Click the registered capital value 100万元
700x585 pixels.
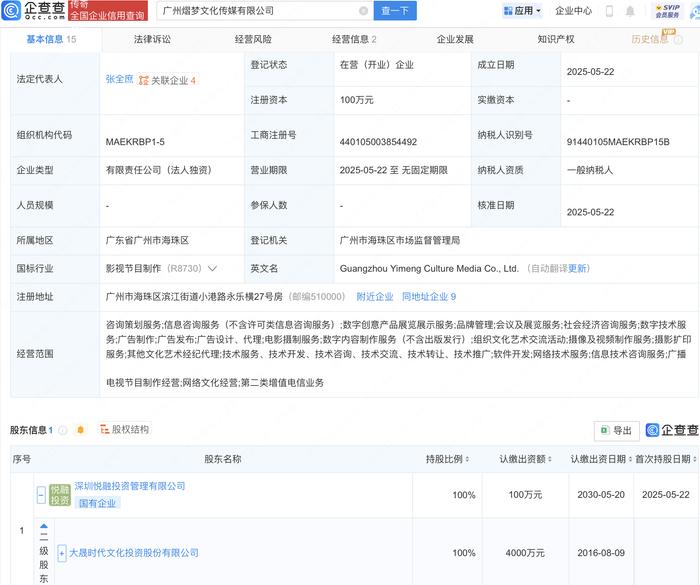click(x=357, y=100)
